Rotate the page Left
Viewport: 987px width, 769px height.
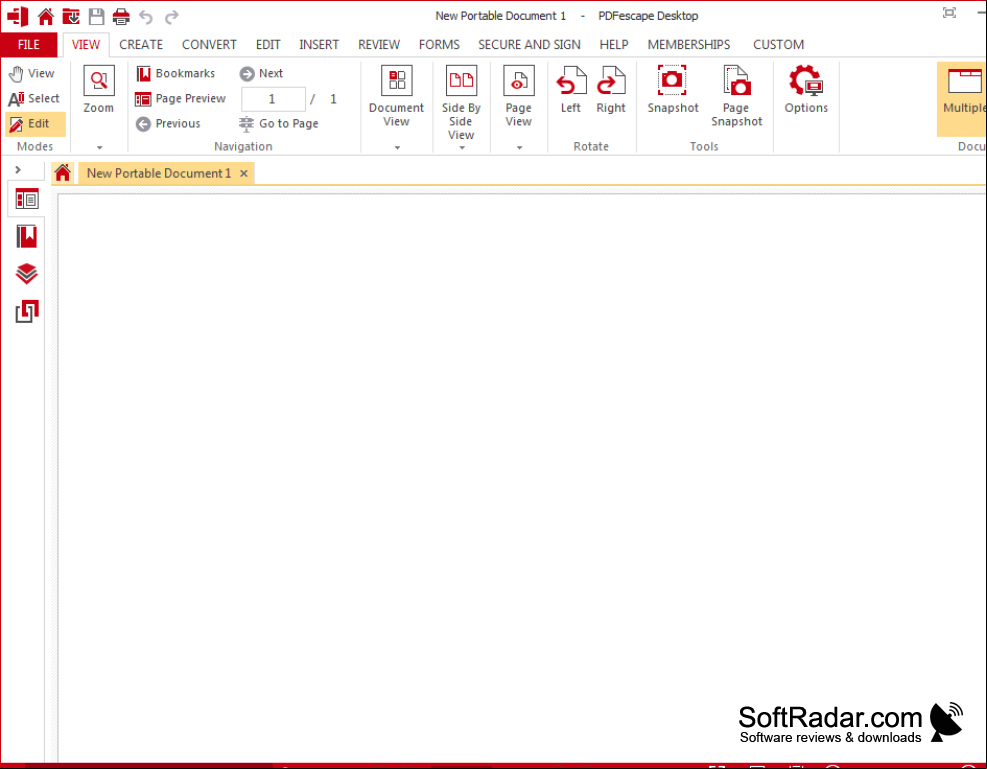point(571,90)
